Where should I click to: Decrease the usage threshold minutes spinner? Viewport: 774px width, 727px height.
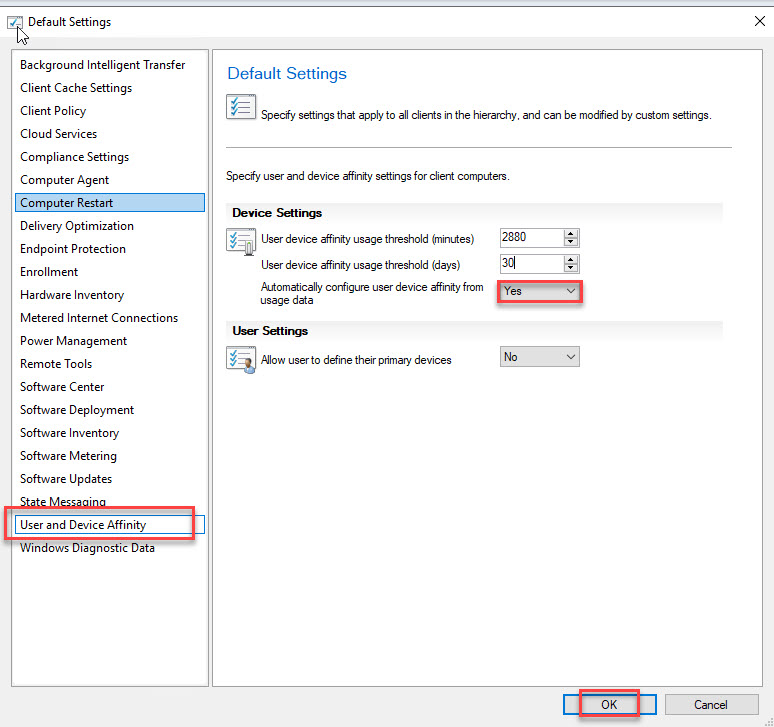[571, 243]
